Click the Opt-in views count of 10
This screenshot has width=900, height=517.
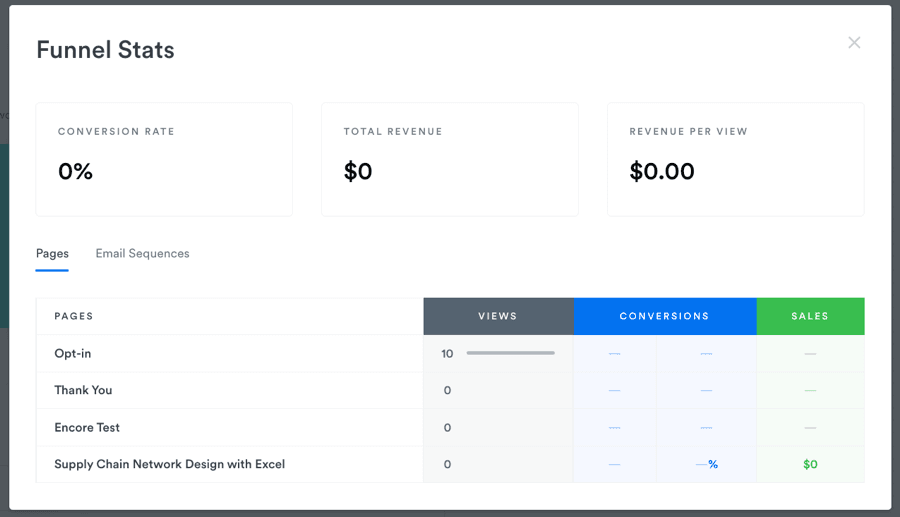[447, 353]
